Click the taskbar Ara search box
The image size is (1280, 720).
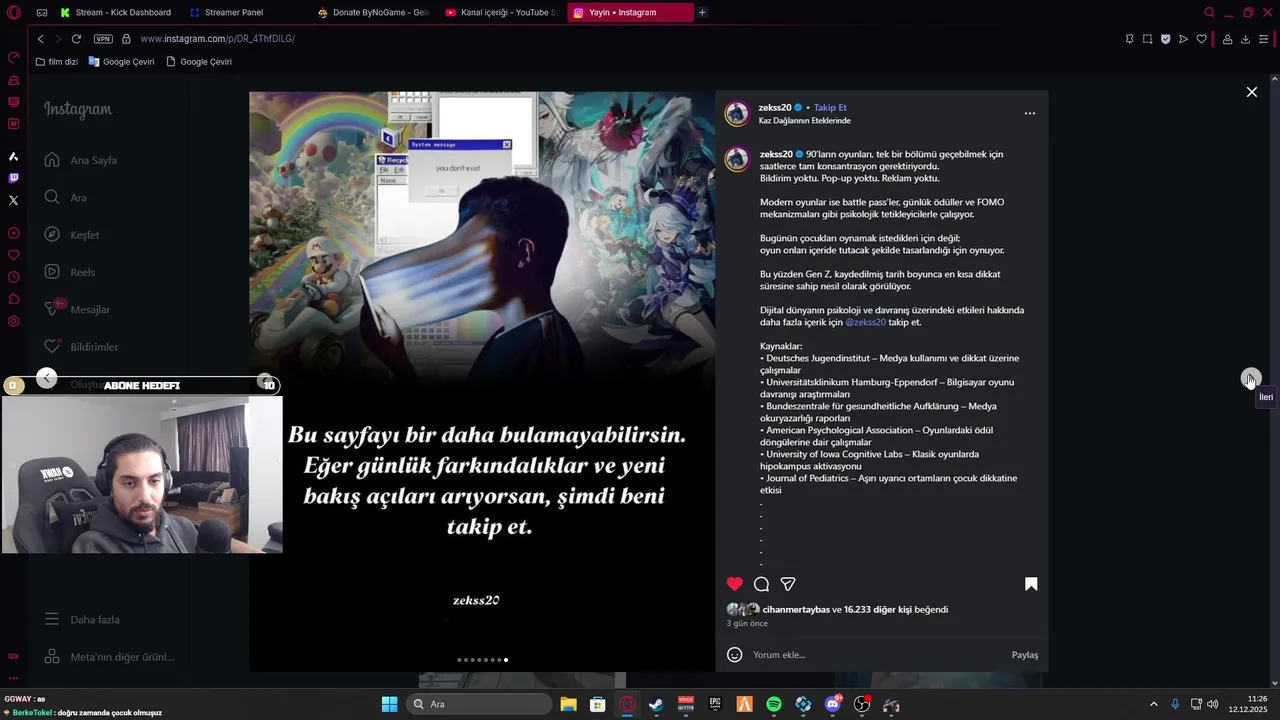point(480,704)
